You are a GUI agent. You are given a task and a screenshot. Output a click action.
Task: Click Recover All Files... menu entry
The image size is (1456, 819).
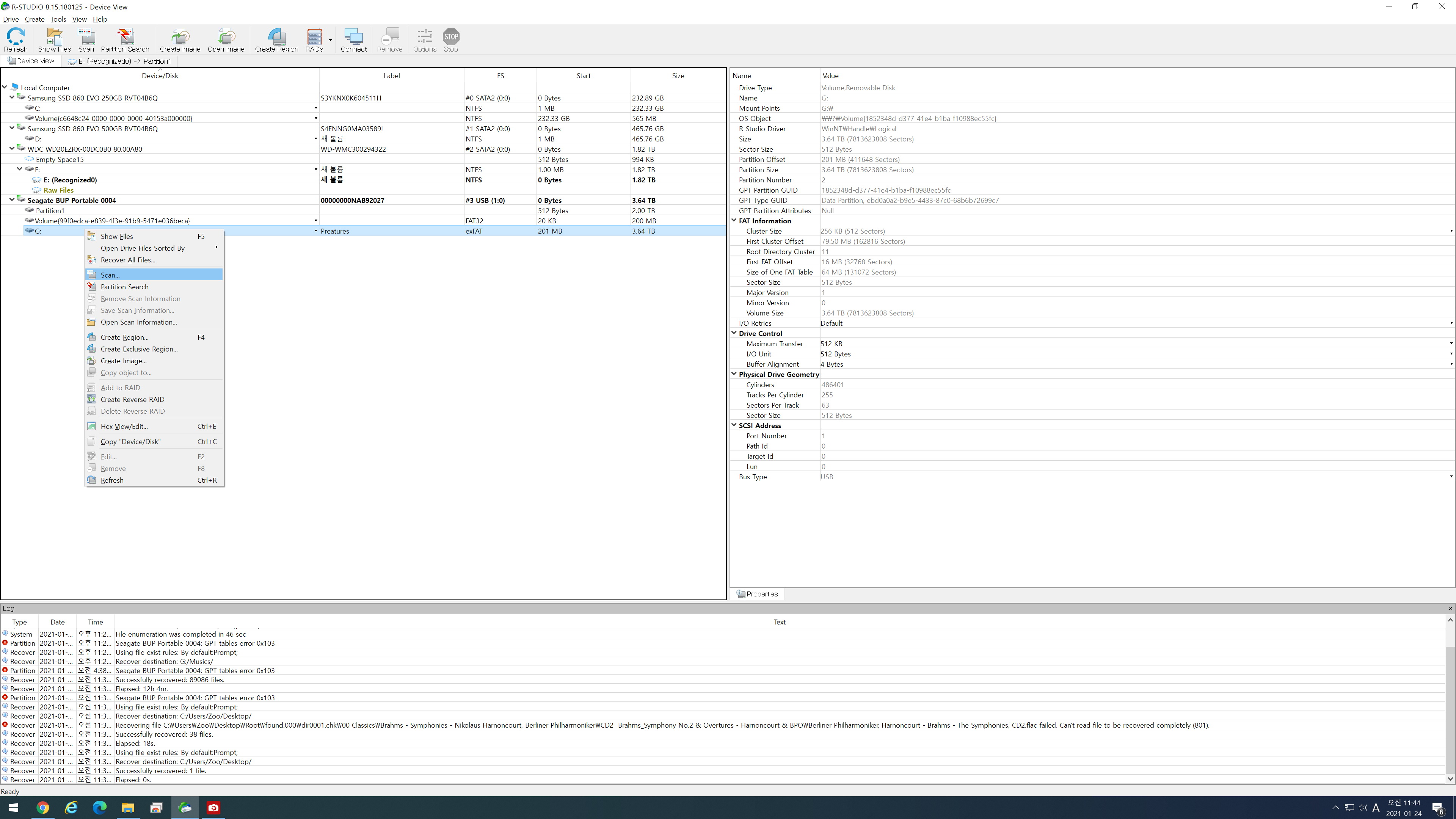pos(128,260)
